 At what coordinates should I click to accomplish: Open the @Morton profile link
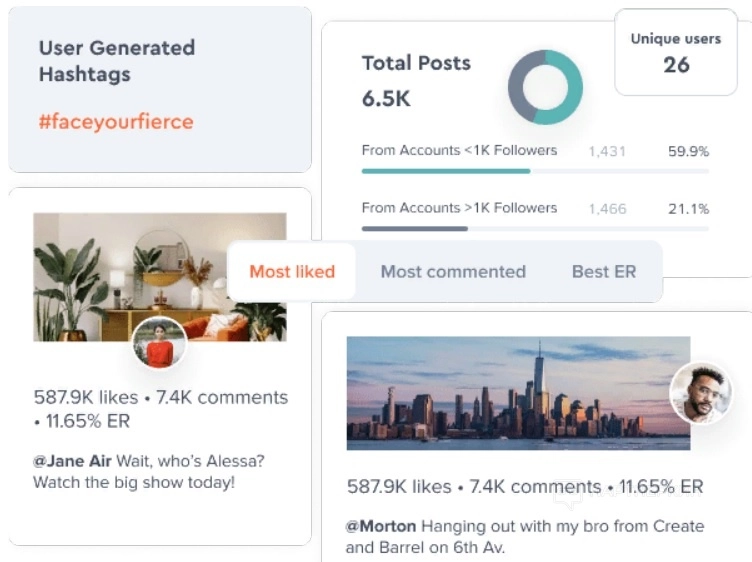pos(381,526)
